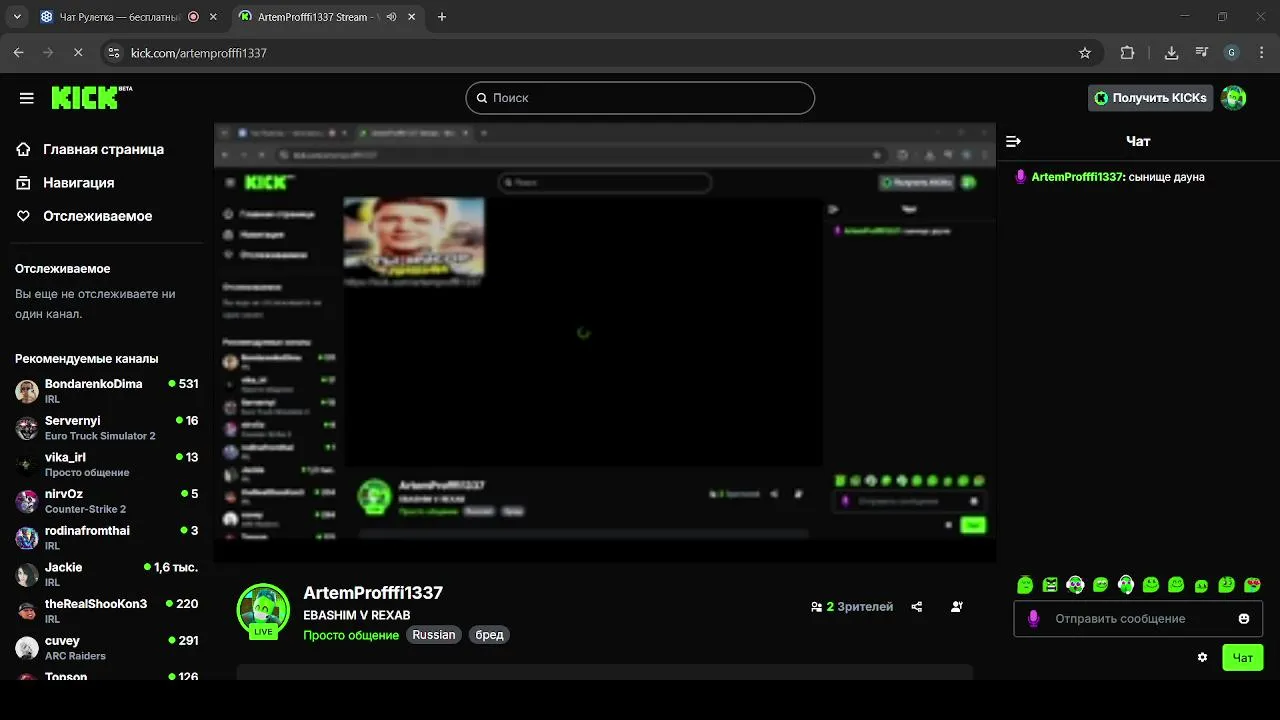Open the Просто общение category link

(x=351, y=635)
